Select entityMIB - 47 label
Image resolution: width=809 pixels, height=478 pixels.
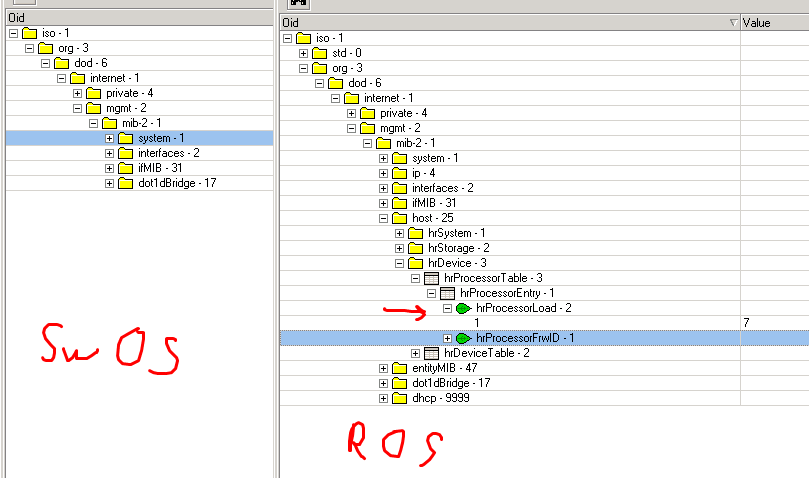pyautogui.click(x=444, y=369)
